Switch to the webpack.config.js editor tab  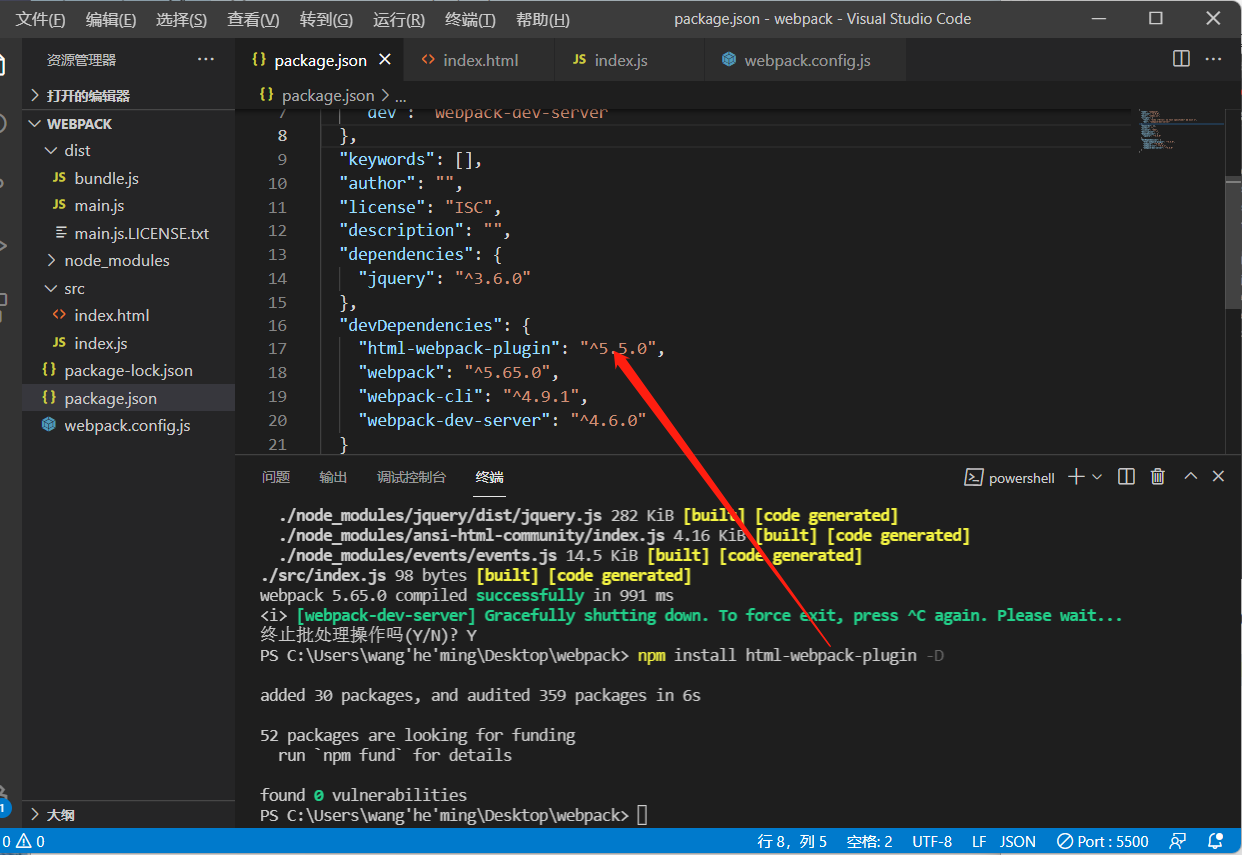pos(806,60)
